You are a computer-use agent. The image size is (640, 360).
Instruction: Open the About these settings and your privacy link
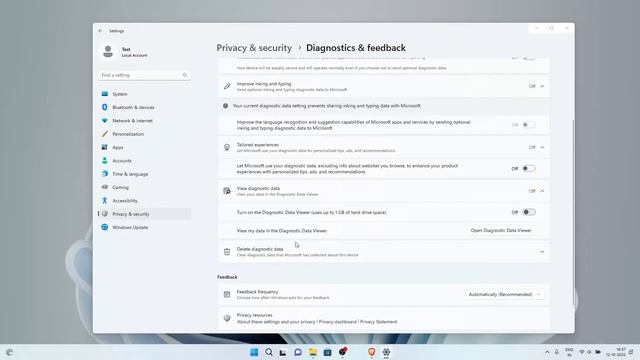coord(276,322)
